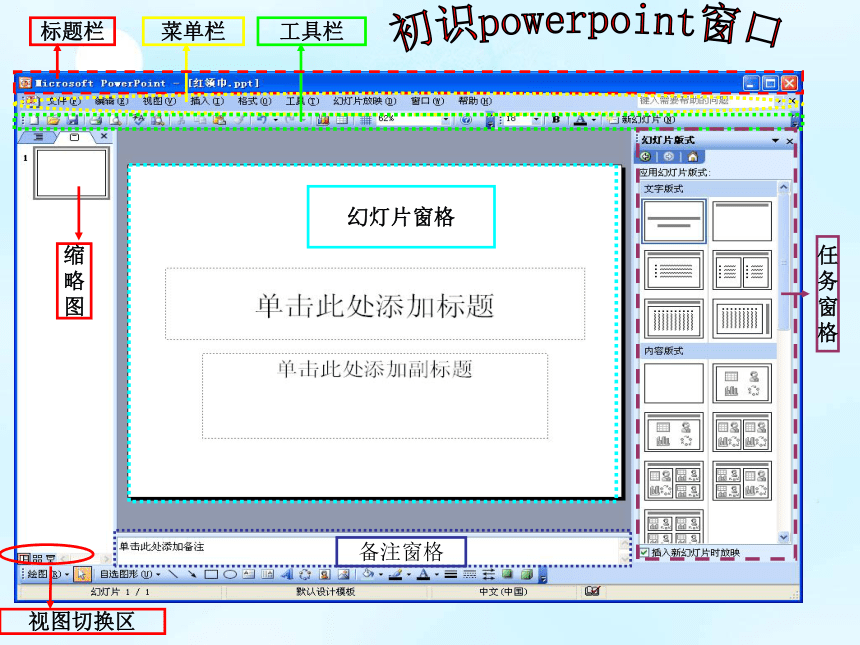860x645 pixels.
Task: Go to task pane home icon
Action: [693, 156]
